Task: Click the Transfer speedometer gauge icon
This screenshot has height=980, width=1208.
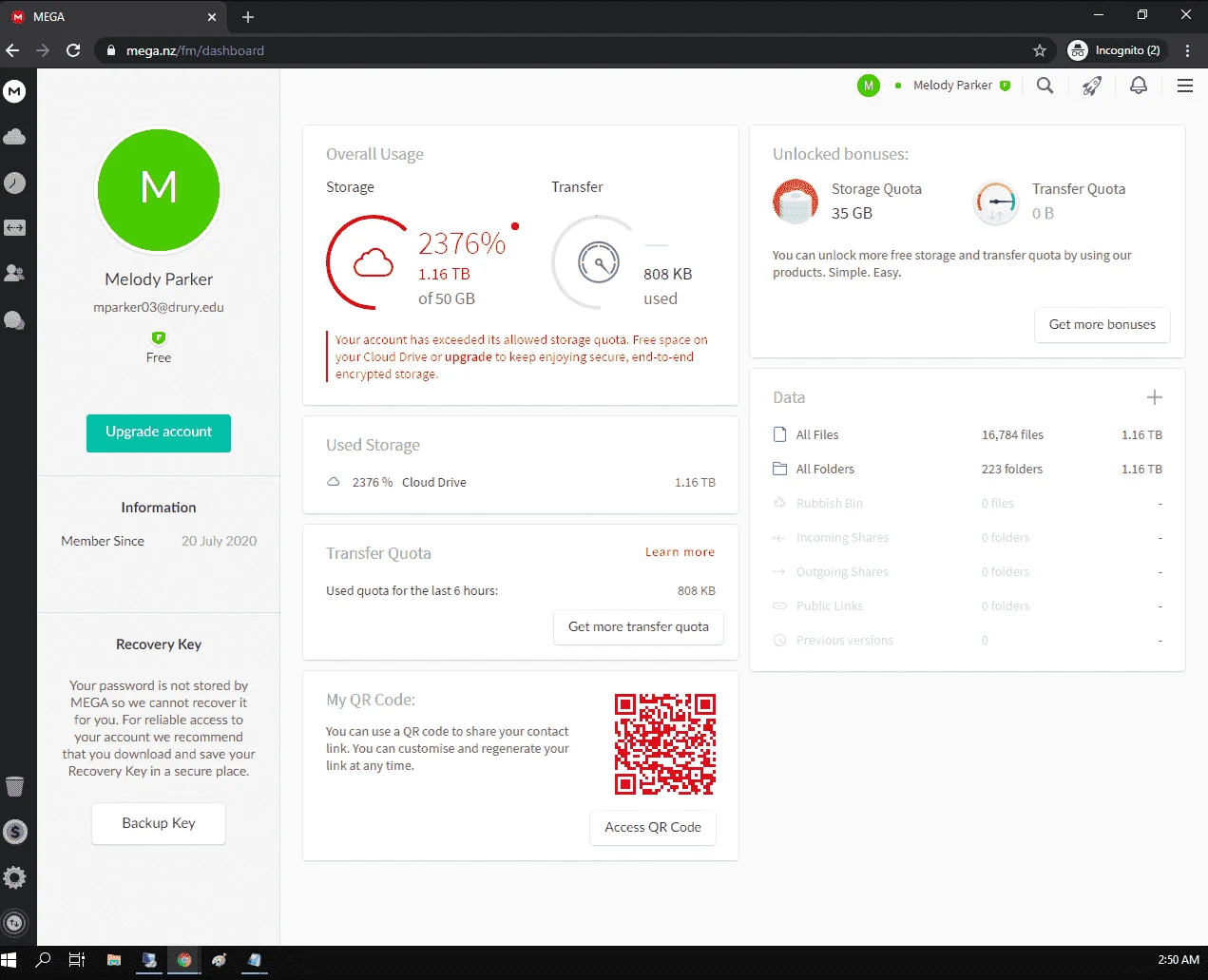Action: pos(599,262)
